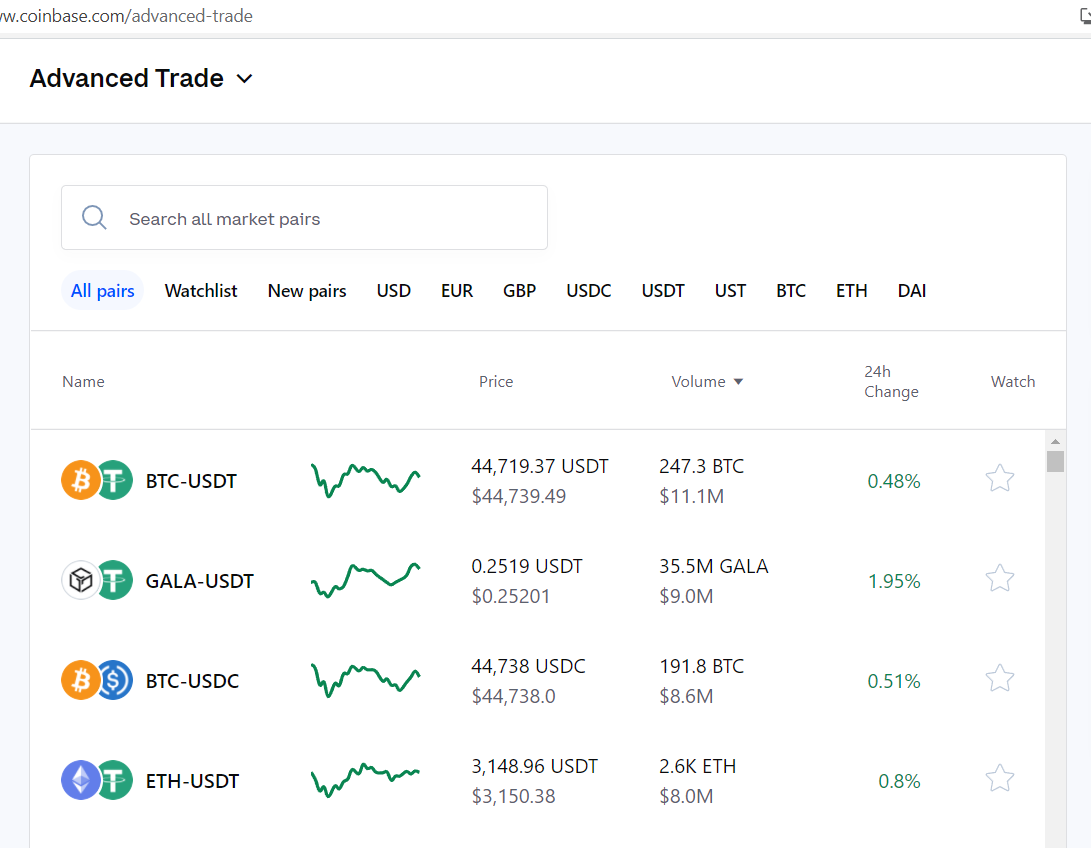This screenshot has height=848, width=1091.
Task: Click the list scrollbar thumb
Action: (x=1055, y=461)
